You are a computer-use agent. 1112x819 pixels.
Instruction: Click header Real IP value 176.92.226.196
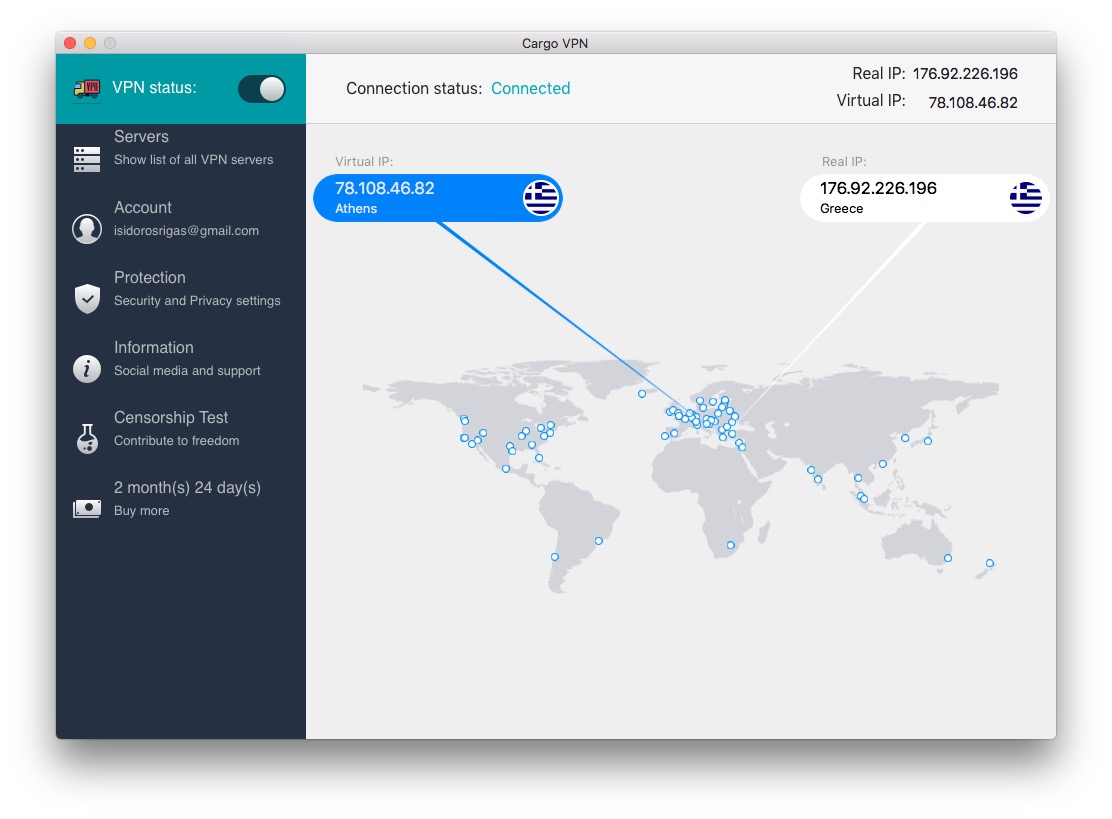(x=965, y=74)
